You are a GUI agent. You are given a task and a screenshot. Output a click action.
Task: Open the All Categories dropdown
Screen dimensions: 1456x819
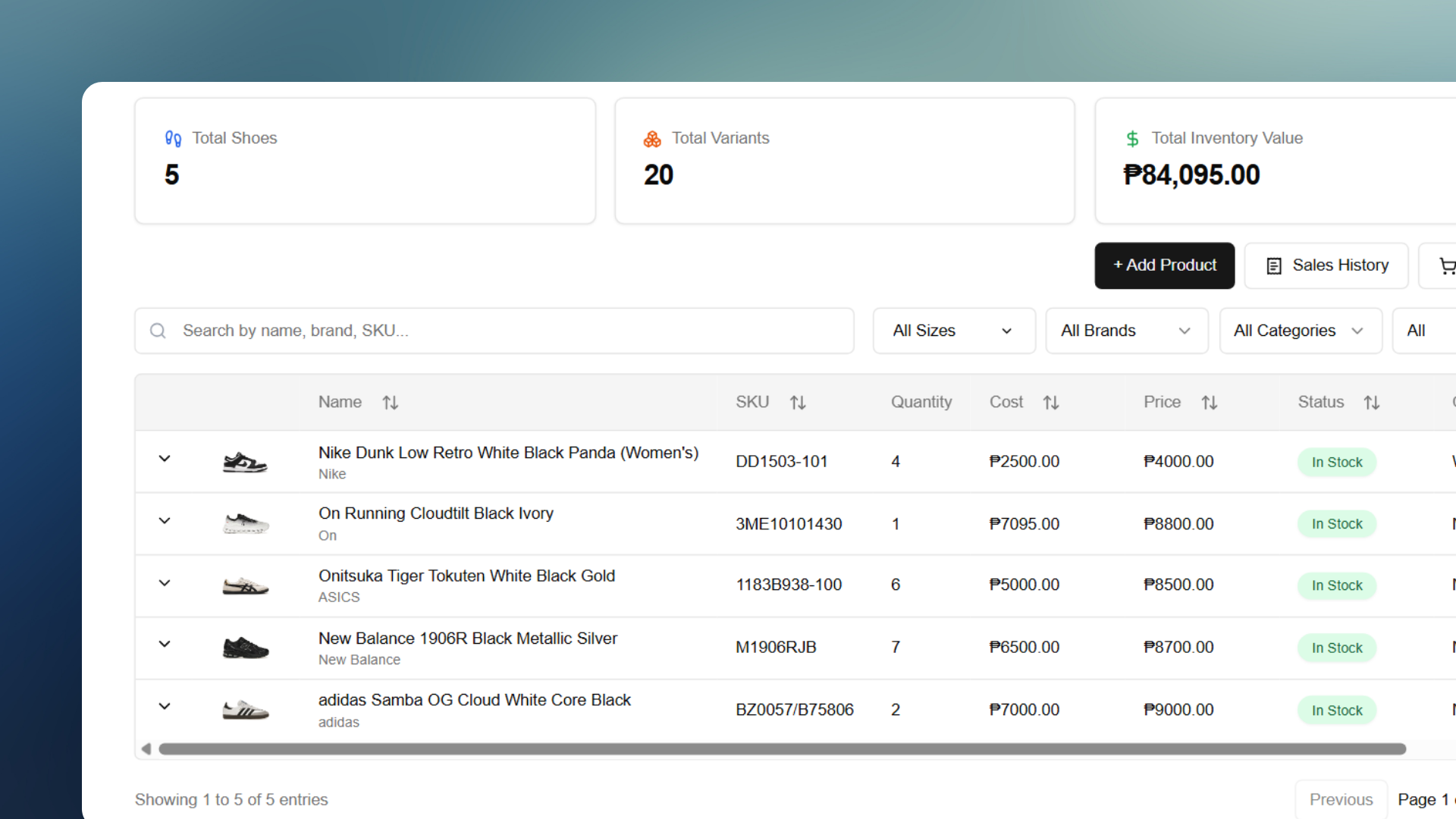(1300, 331)
